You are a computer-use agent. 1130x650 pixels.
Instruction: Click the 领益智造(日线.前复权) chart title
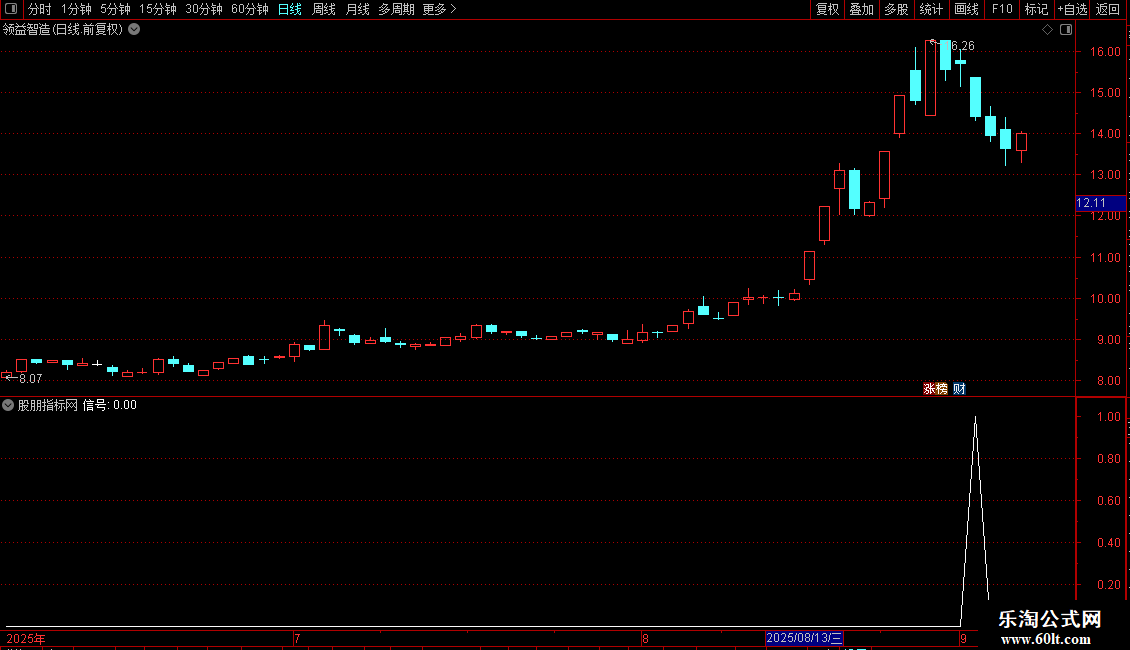pyautogui.click(x=63, y=30)
